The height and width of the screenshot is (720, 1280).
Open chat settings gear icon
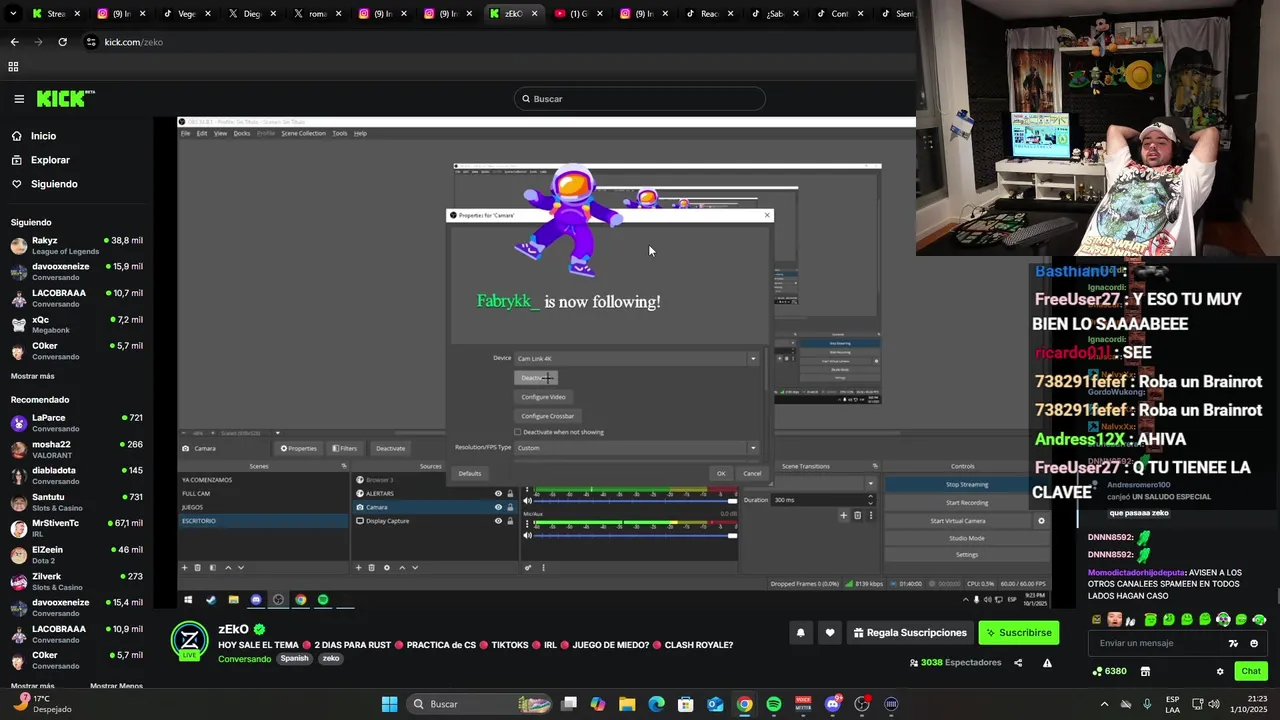(x=1219, y=671)
